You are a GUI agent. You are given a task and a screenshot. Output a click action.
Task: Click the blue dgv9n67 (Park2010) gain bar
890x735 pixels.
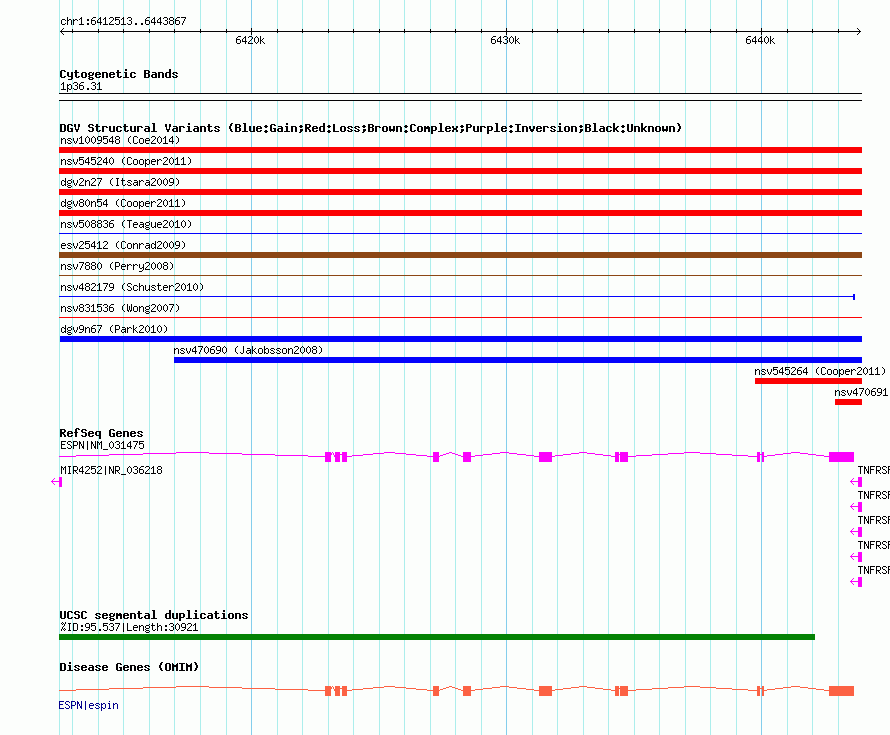click(460, 339)
